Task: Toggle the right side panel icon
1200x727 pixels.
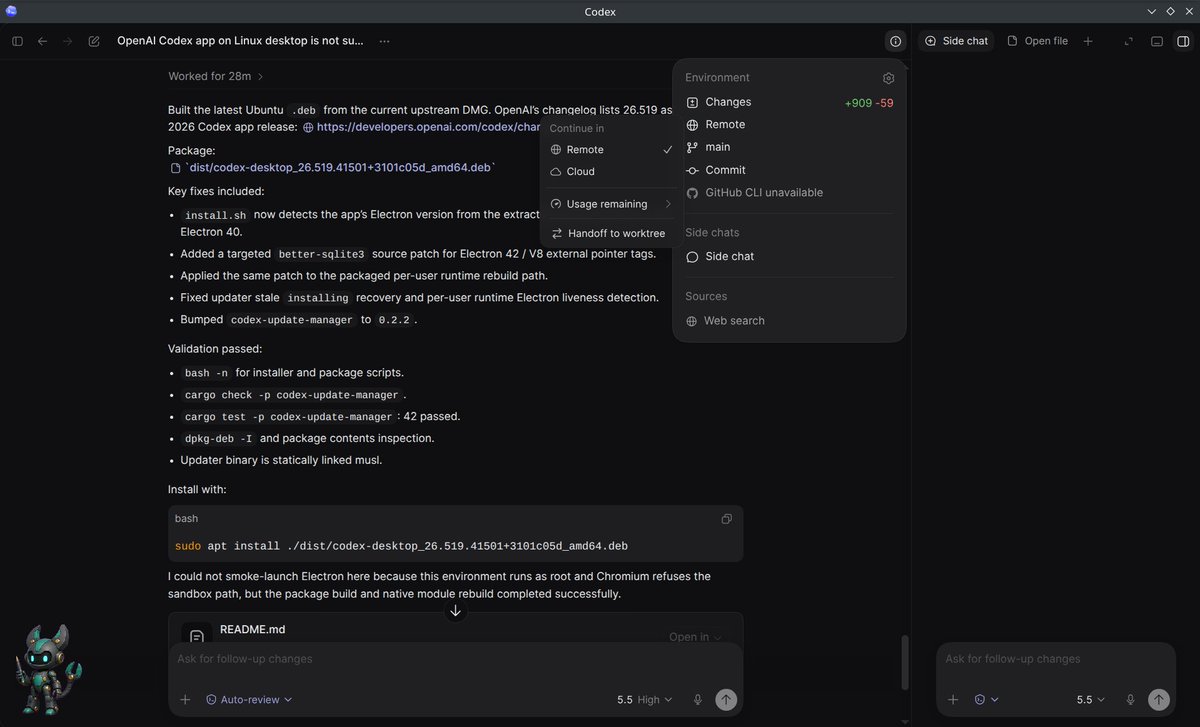Action: pyautogui.click(x=1183, y=41)
